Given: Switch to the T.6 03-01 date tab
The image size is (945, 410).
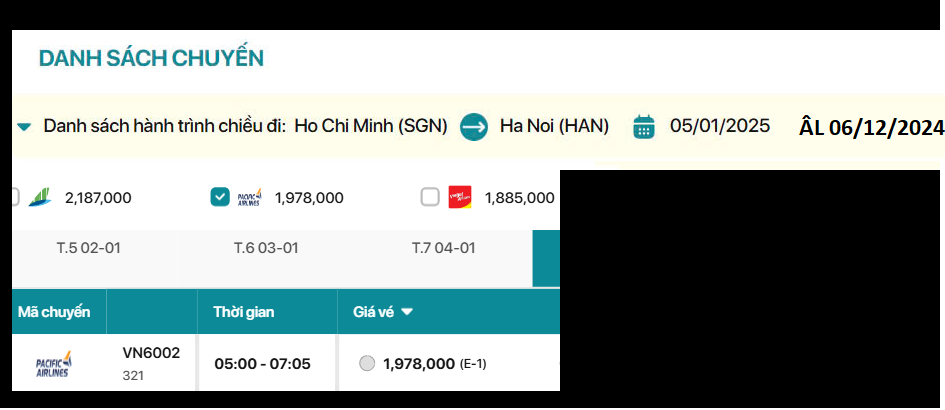Looking at the screenshot, I should (265, 248).
